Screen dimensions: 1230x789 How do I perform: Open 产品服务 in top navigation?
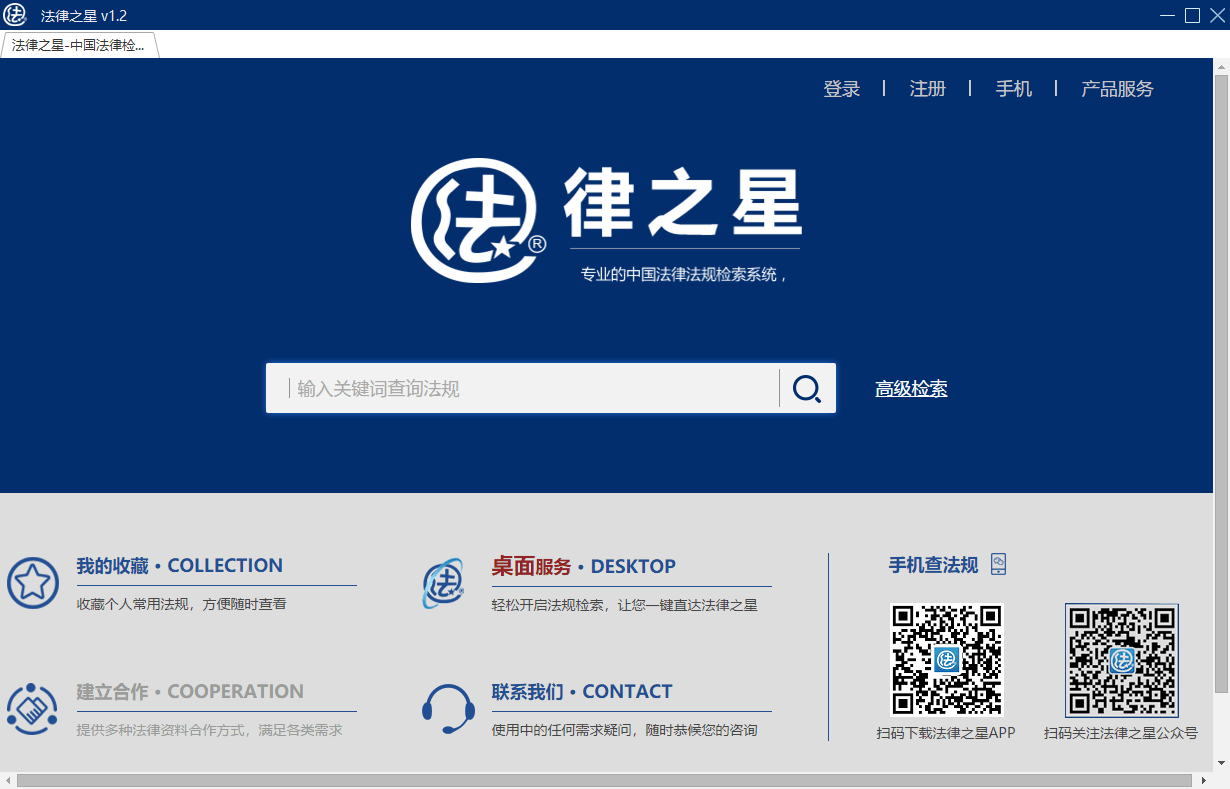click(1117, 89)
